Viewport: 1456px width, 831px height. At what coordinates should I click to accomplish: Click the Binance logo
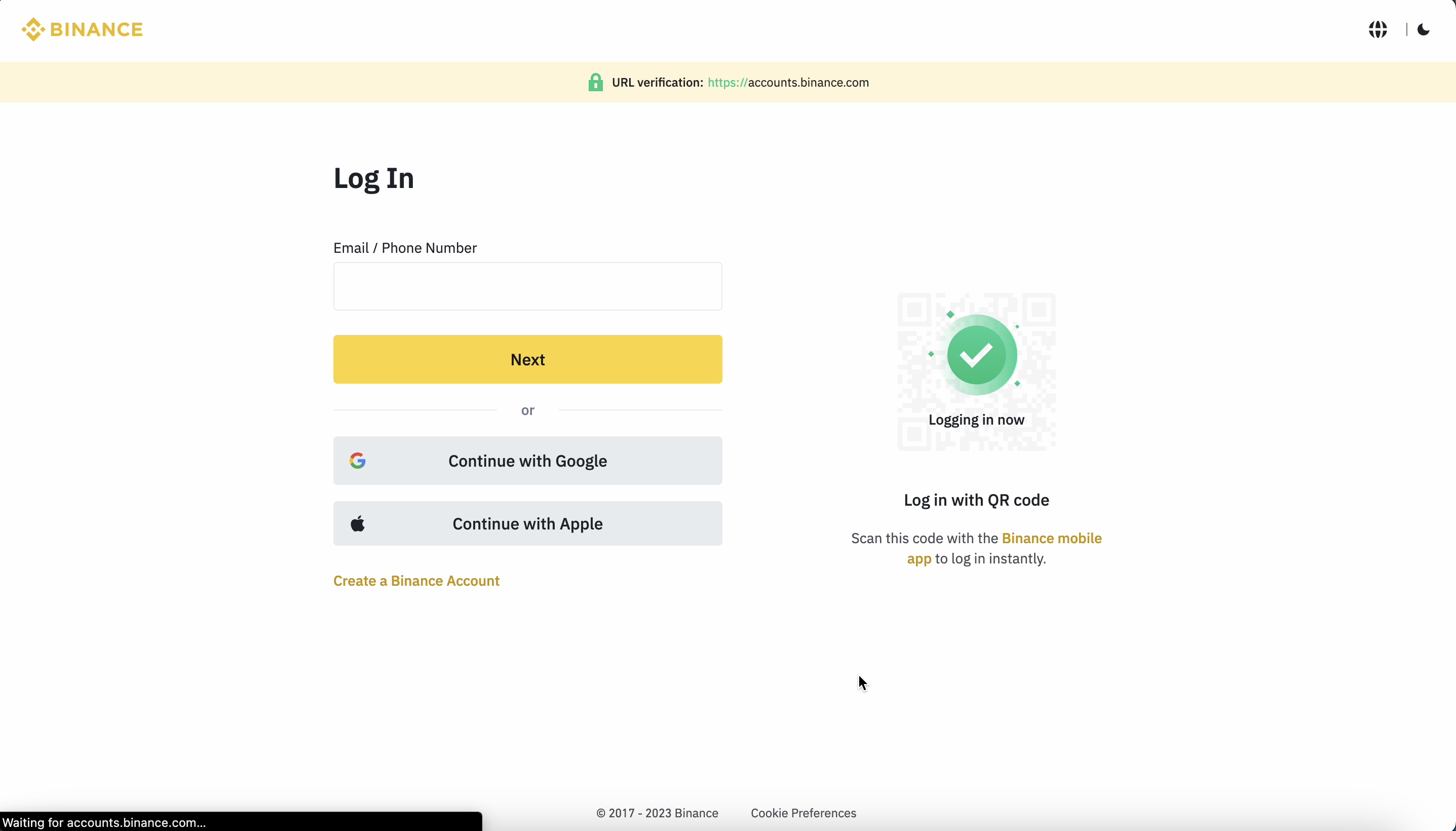tap(82, 29)
